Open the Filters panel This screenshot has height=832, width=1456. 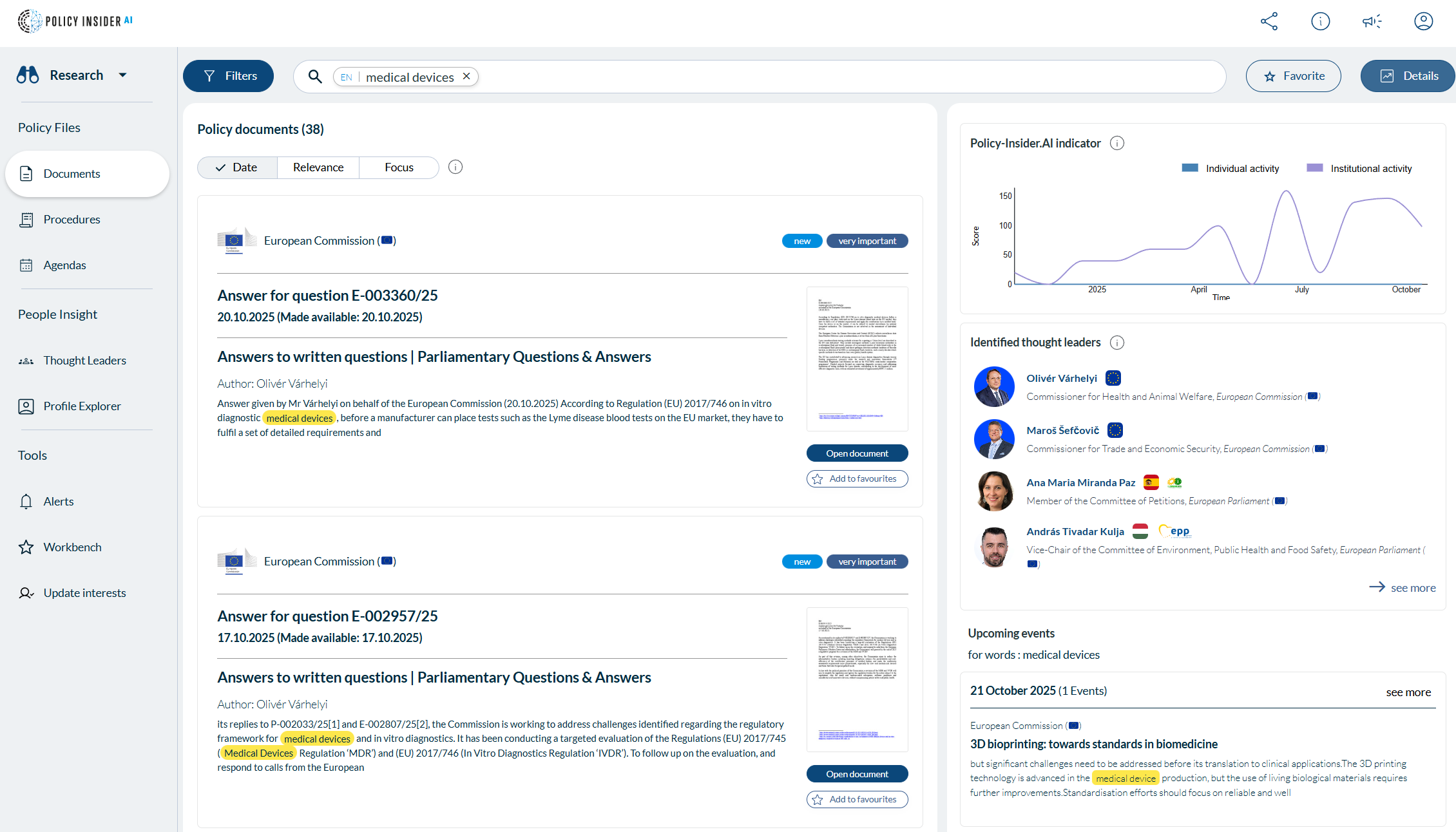pos(229,76)
